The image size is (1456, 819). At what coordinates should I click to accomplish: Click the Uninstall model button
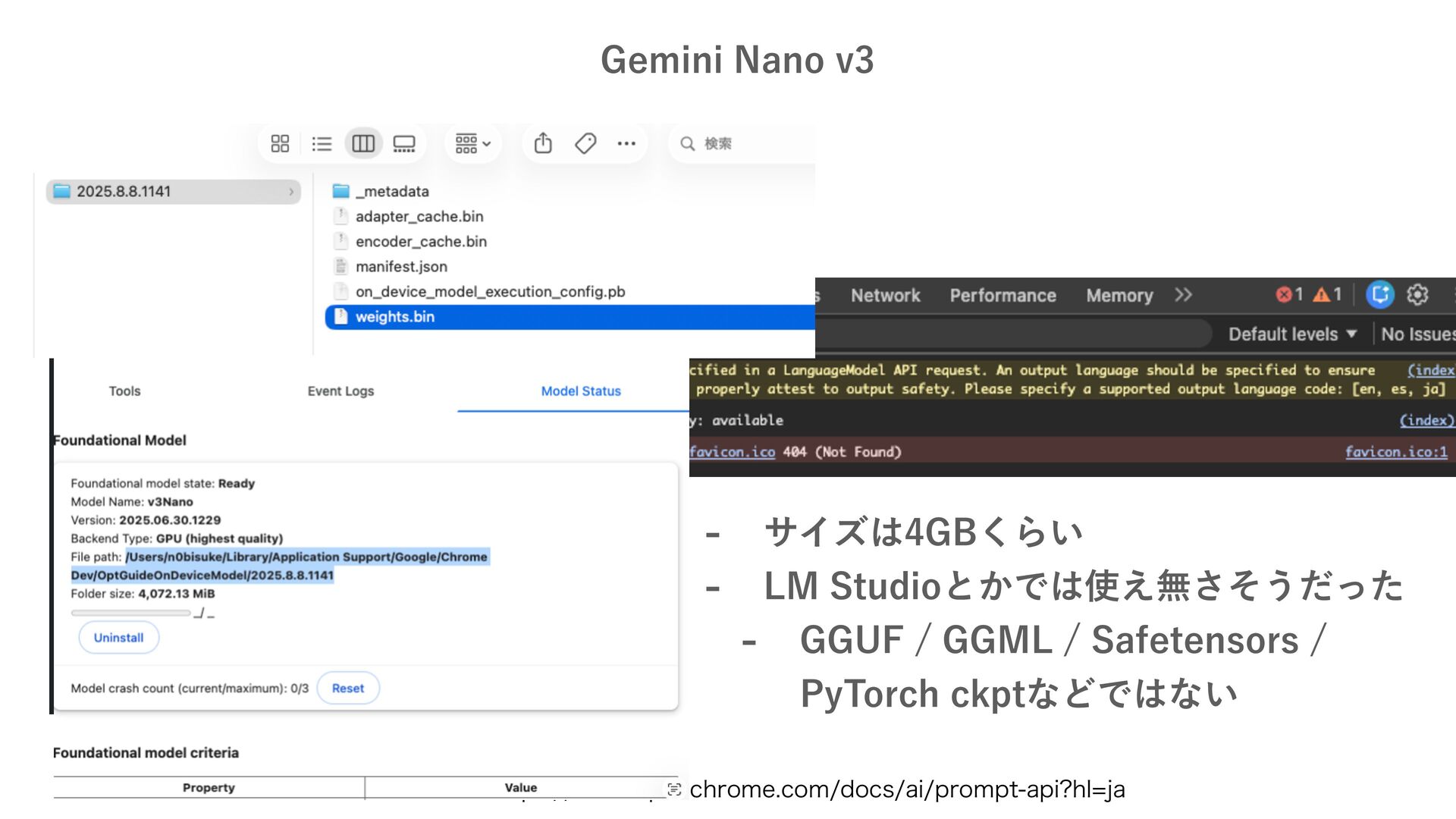(x=118, y=638)
